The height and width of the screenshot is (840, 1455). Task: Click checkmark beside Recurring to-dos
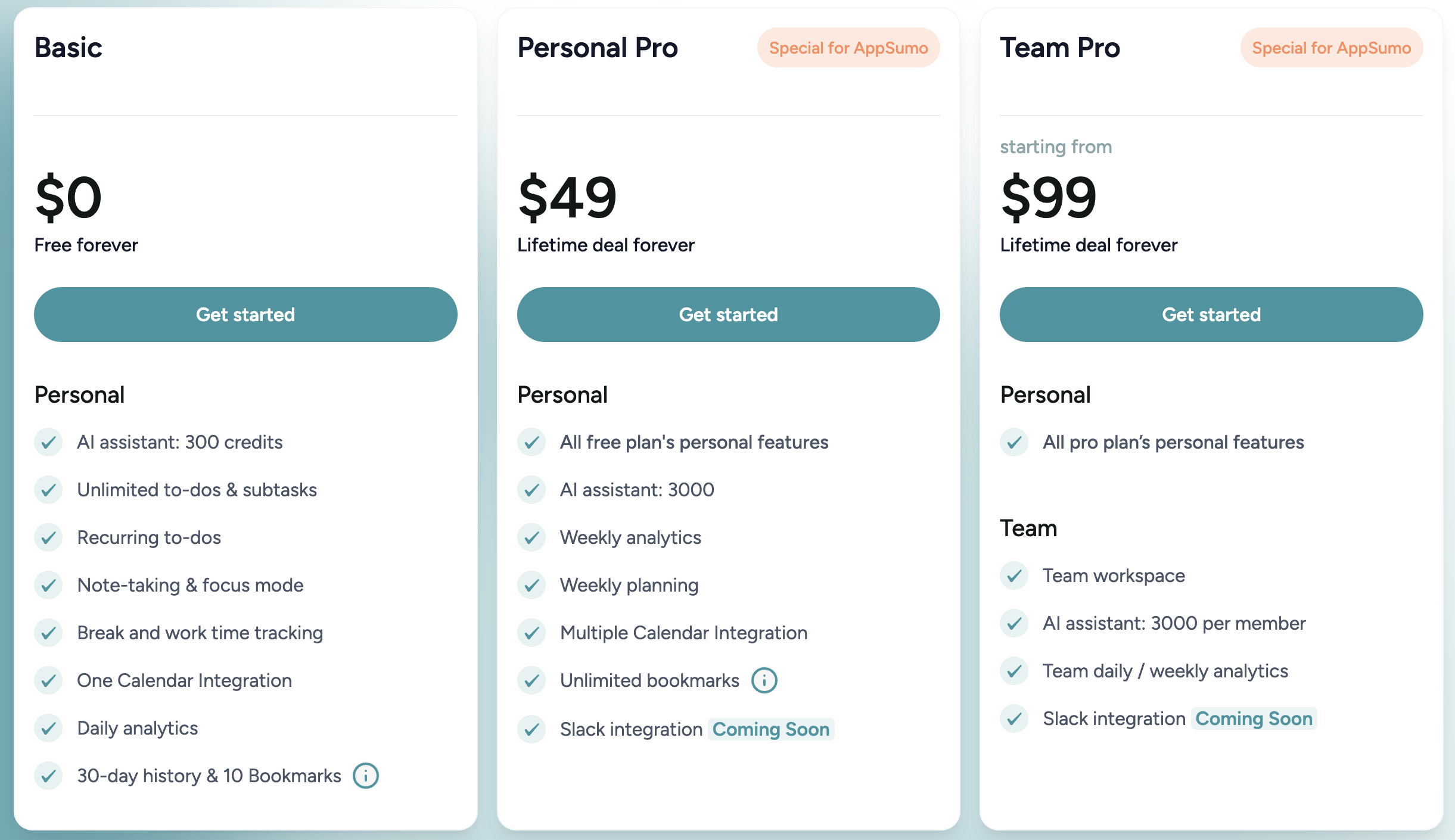tap(48, 537)
